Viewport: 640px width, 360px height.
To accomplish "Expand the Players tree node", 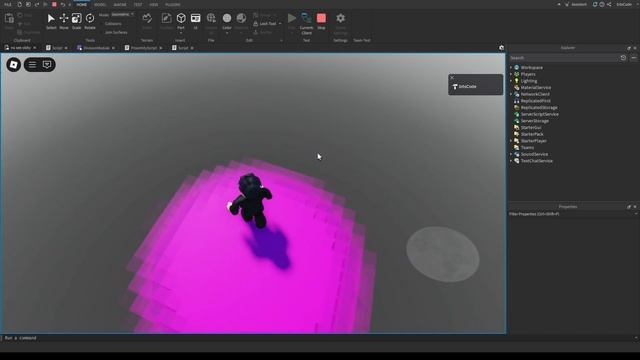I will 511,74.
